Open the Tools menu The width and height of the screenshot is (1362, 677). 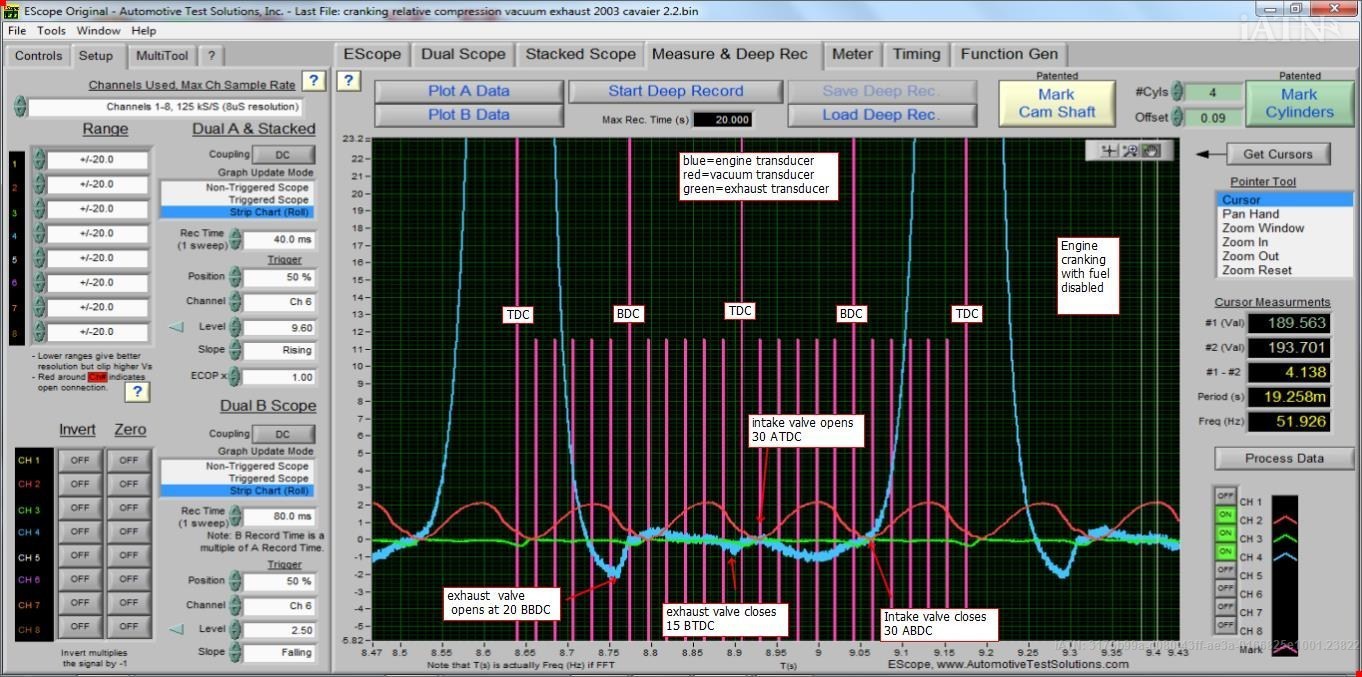51,31
